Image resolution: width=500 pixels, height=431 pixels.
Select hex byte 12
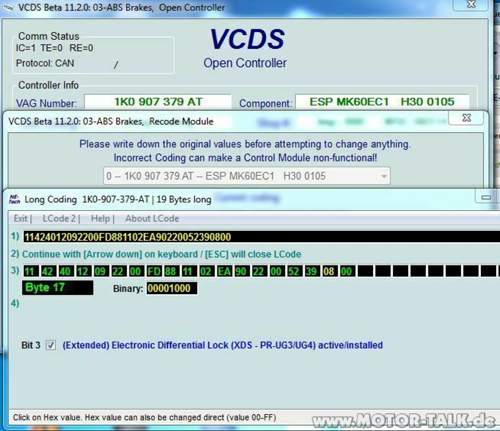tap(83, 271)
